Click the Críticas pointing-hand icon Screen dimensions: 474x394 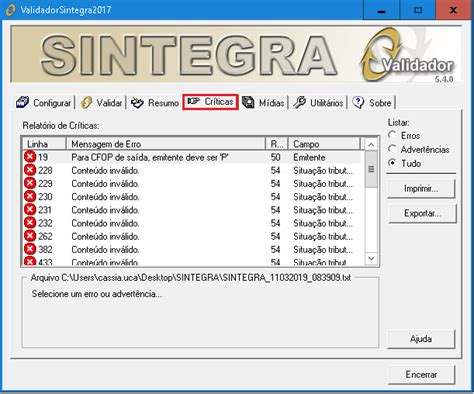(x=193, y=101)
